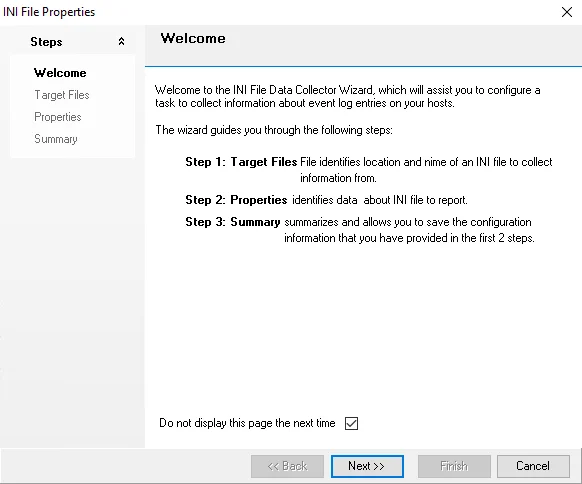Click the 'Step 3: Summary' heading
Viewport: 582px width, 484px height.
(x=233, y=222)
